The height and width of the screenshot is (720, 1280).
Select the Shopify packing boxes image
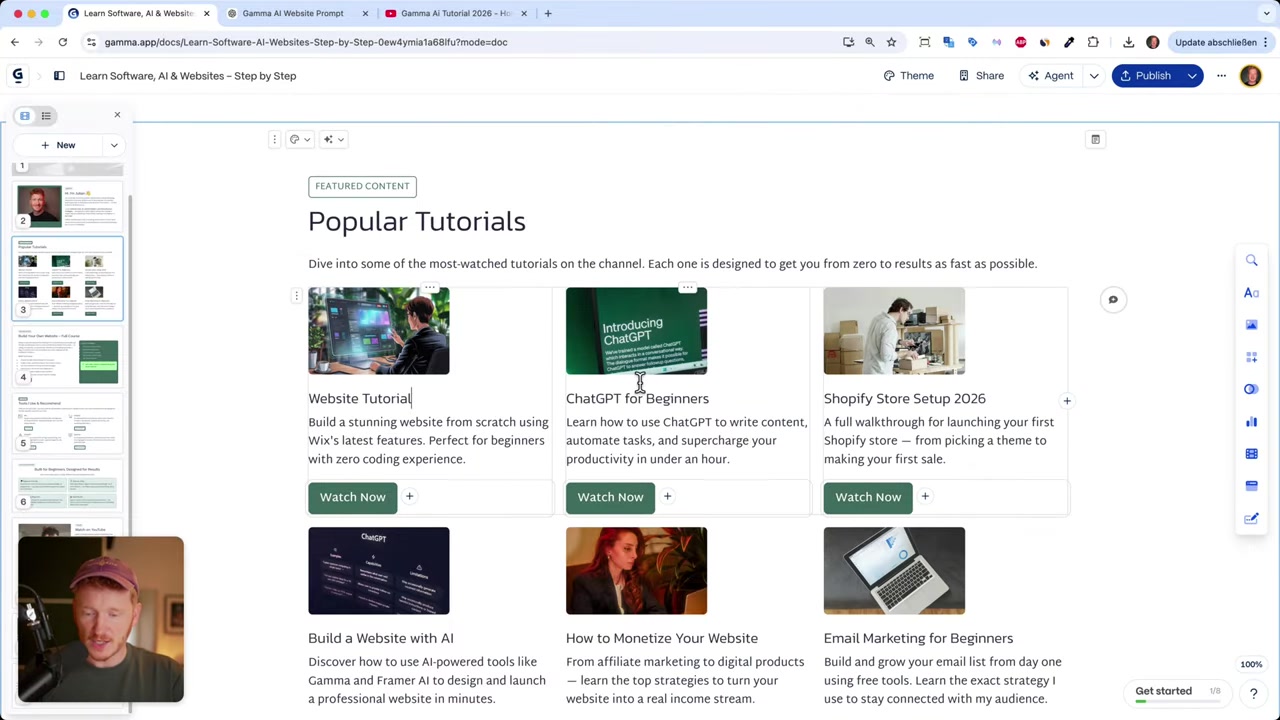[x=894, y=331]
